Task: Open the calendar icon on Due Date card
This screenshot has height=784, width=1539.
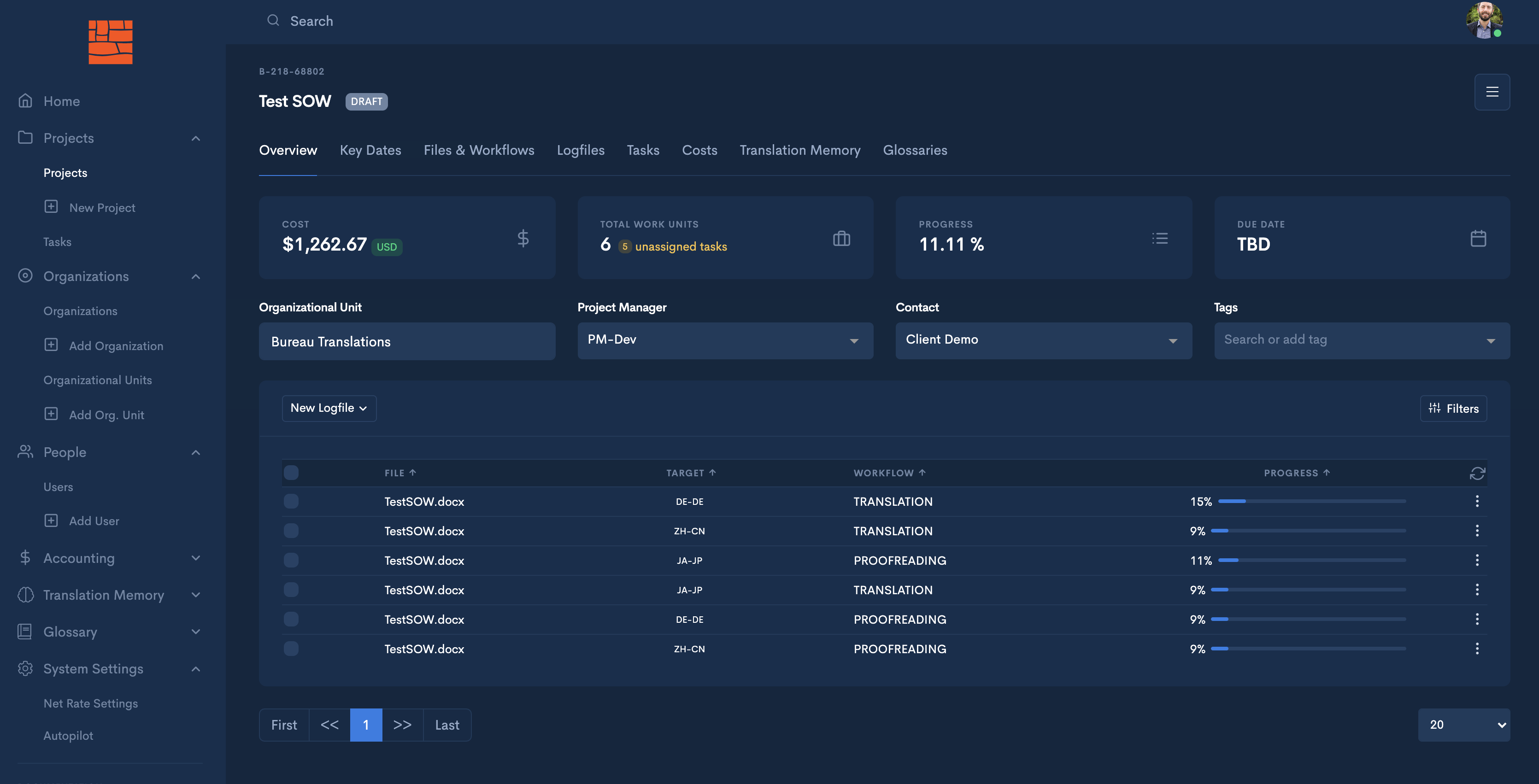Action: click(x=1478, y=238)
